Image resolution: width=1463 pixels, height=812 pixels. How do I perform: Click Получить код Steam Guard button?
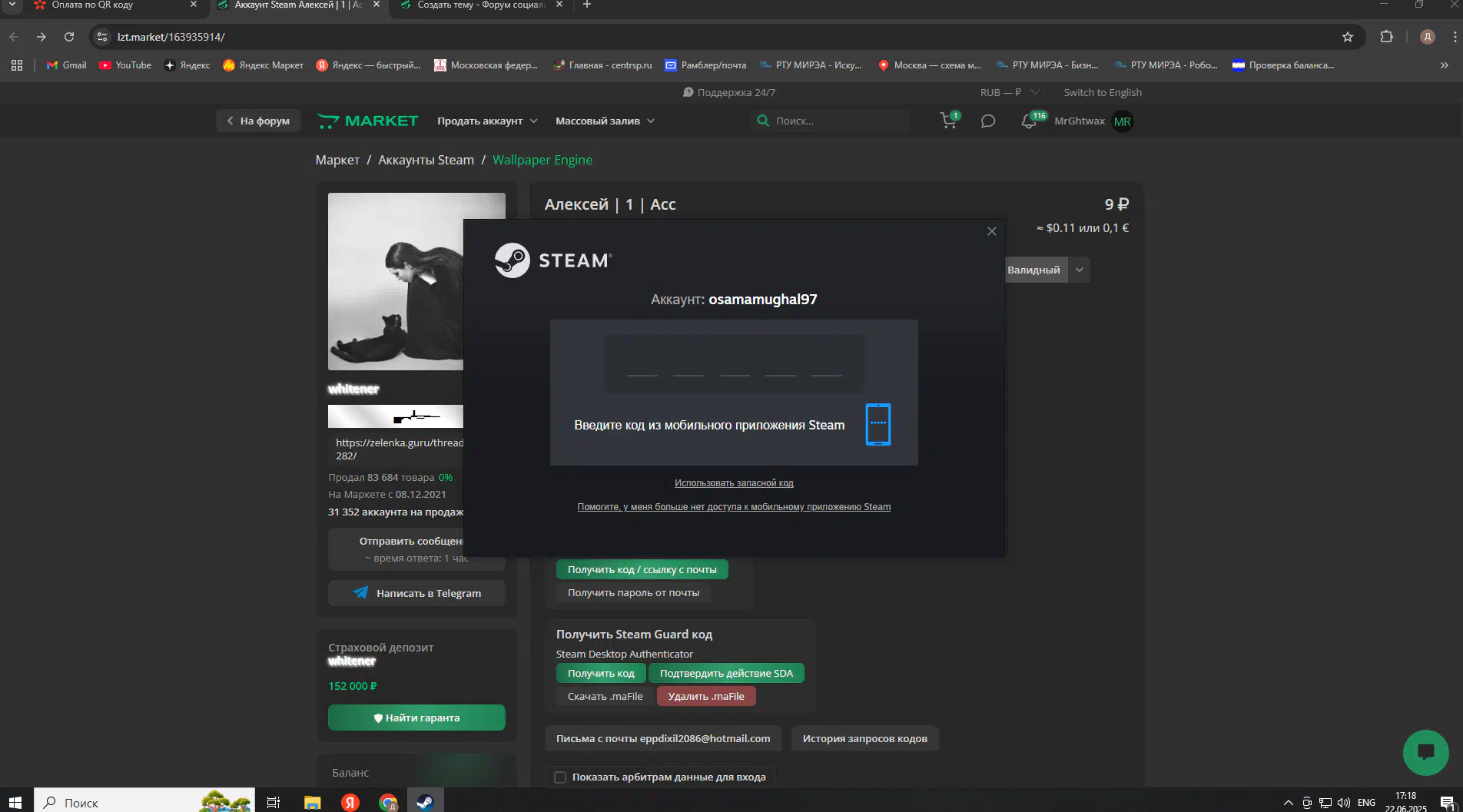point(601,673)
